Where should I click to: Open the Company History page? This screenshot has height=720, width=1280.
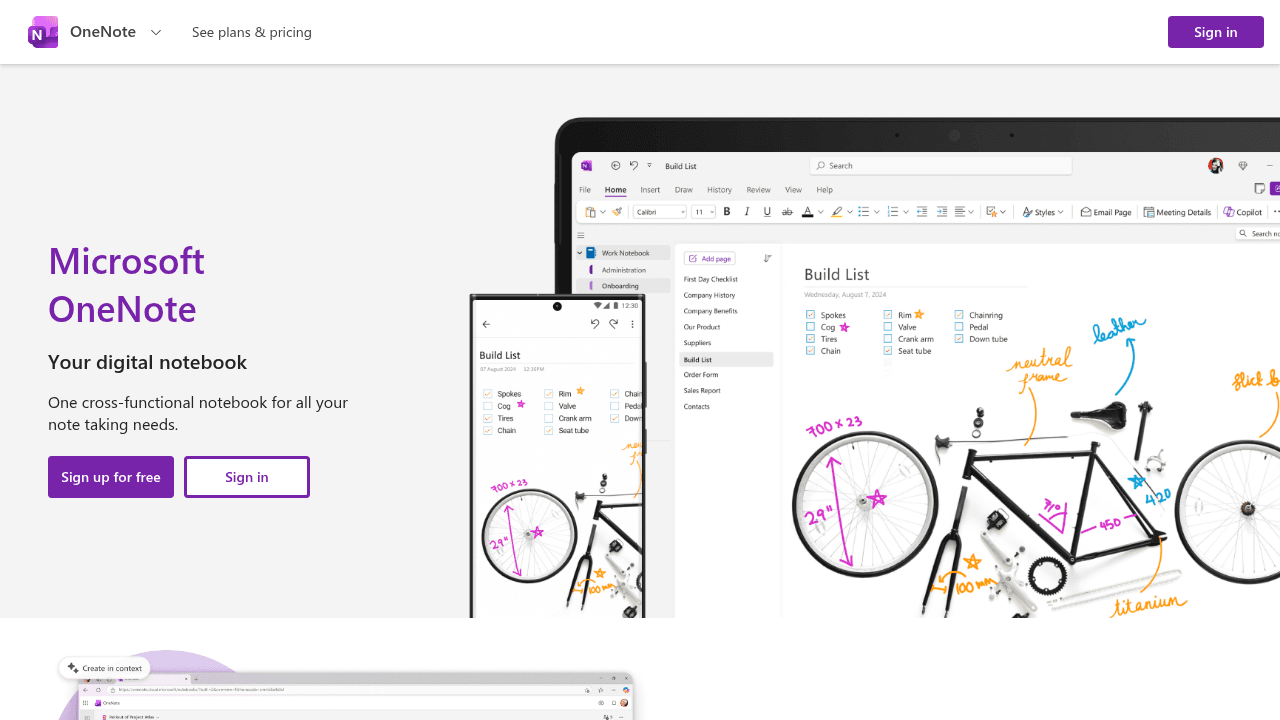point(709,295)
